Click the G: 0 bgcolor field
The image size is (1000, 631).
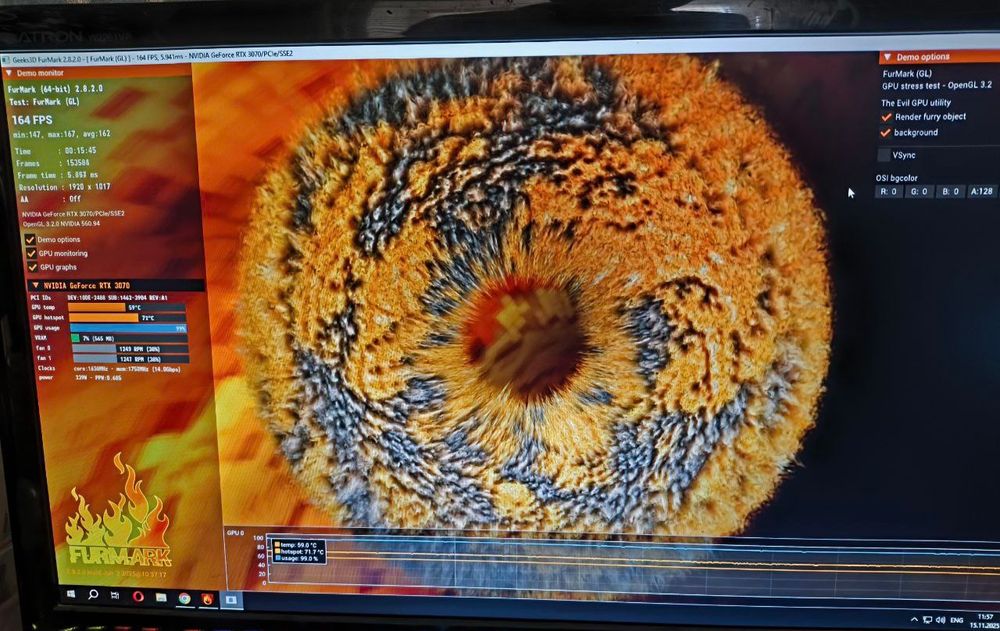918,191
